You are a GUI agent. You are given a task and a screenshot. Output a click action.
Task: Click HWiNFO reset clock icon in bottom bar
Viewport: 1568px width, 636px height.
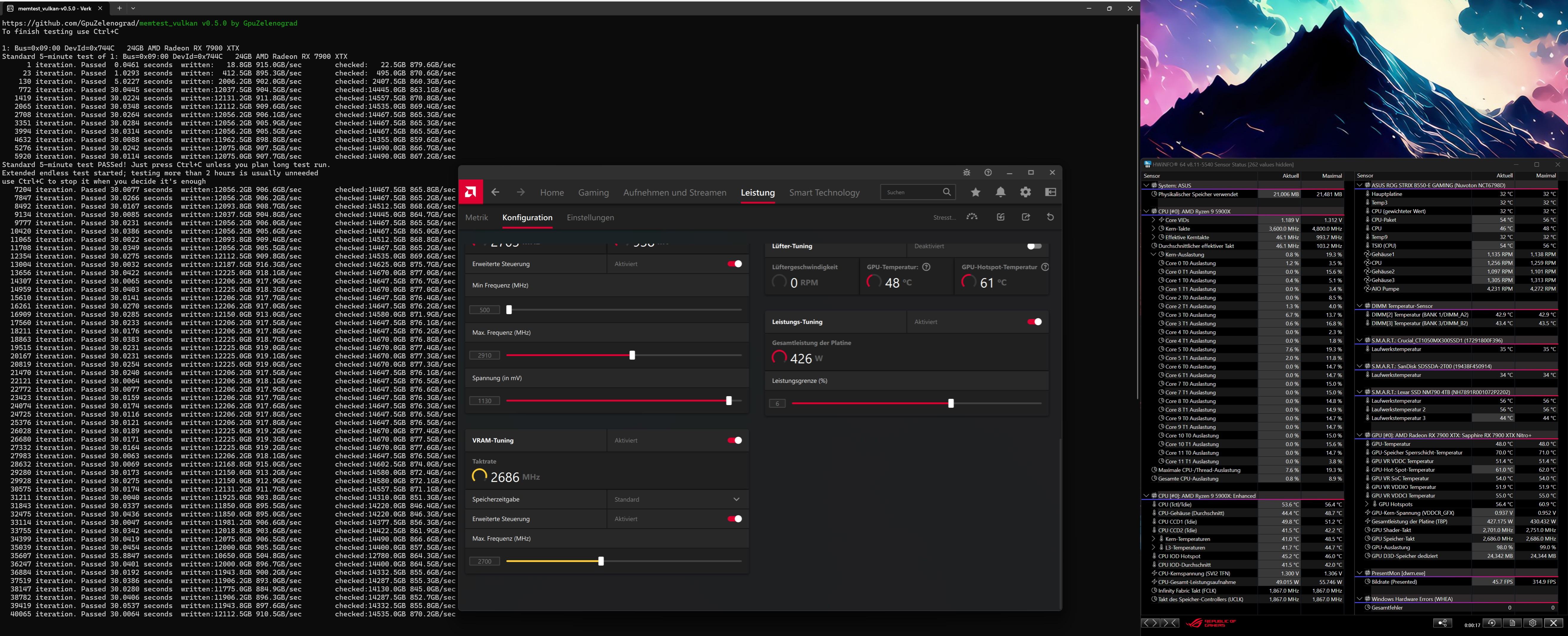click(x=1491, y=623)
